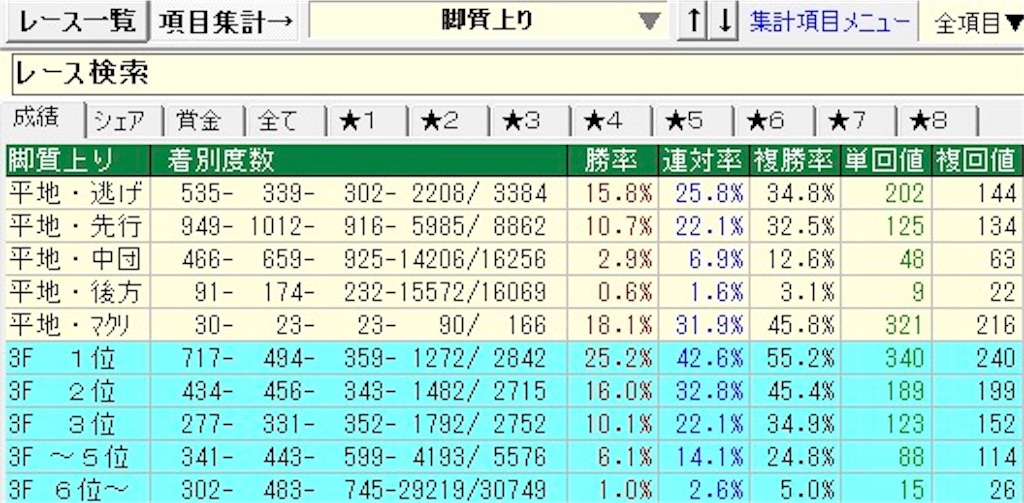This screenshot has width=1024, height=503.
Task: Select the 3F 2位 row label
Action: pos(77,391)
